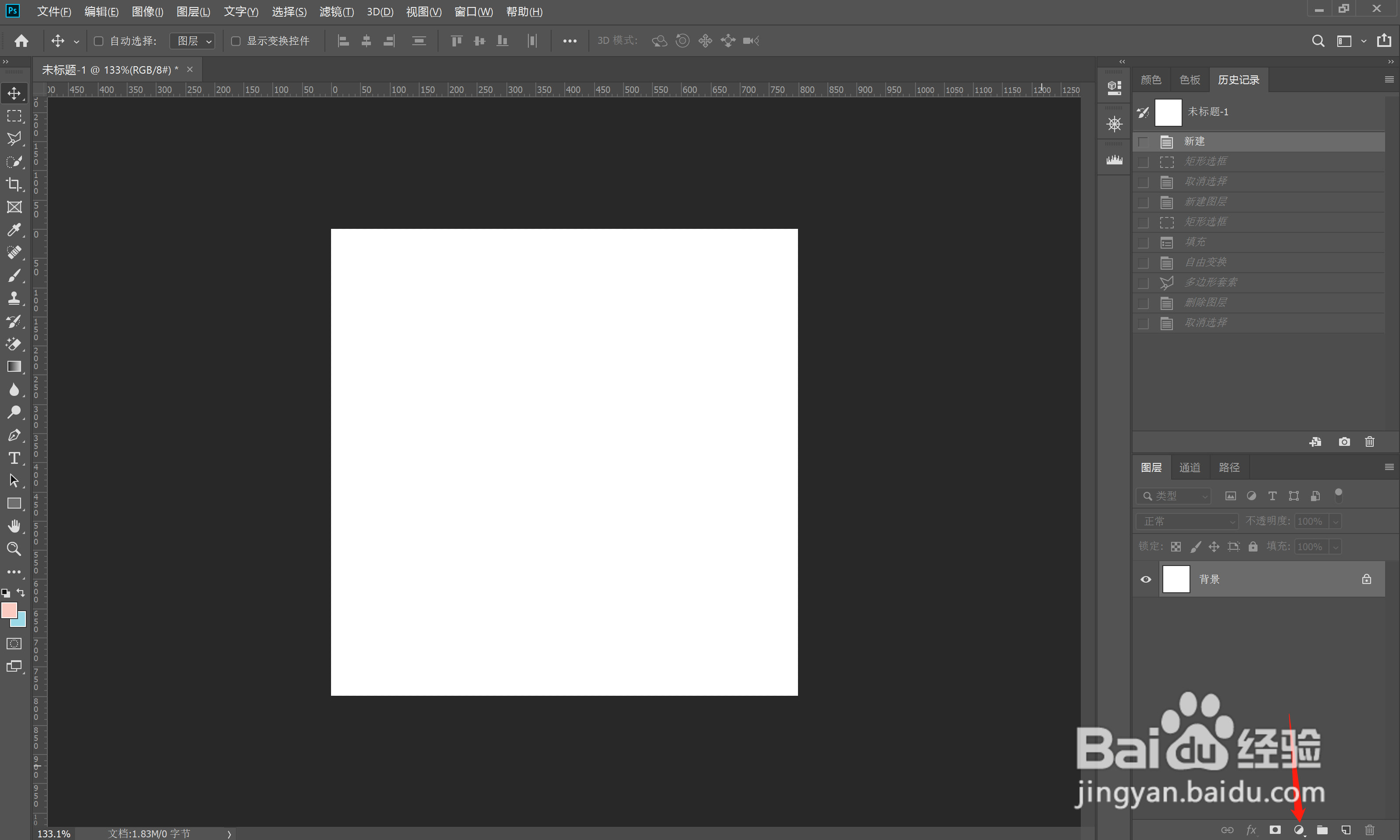Select the History Brush tool

point(14,321)
